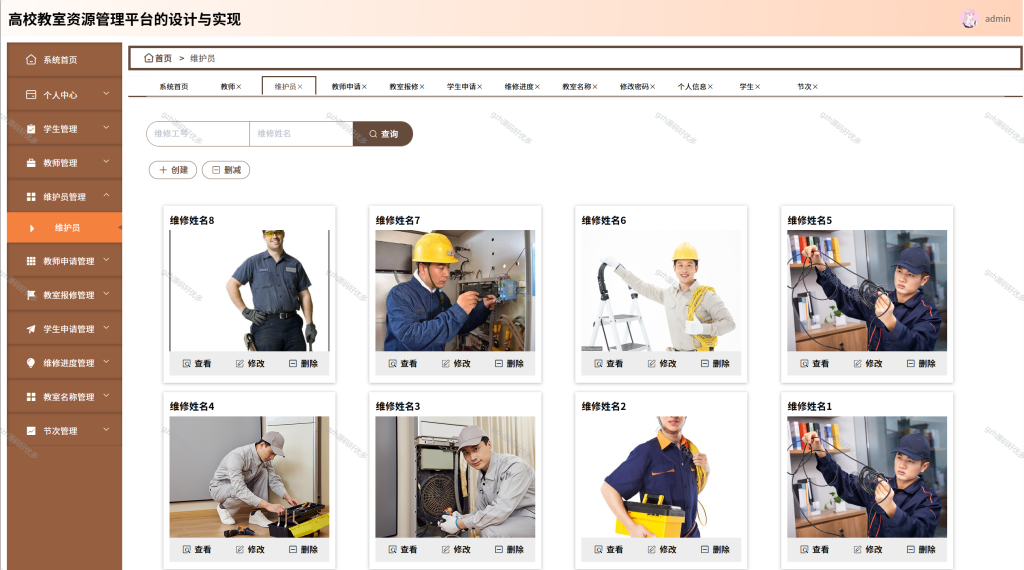Click the admin avatar icon
The height and width of the screenshot is (570, 1024).
point(970,19)
